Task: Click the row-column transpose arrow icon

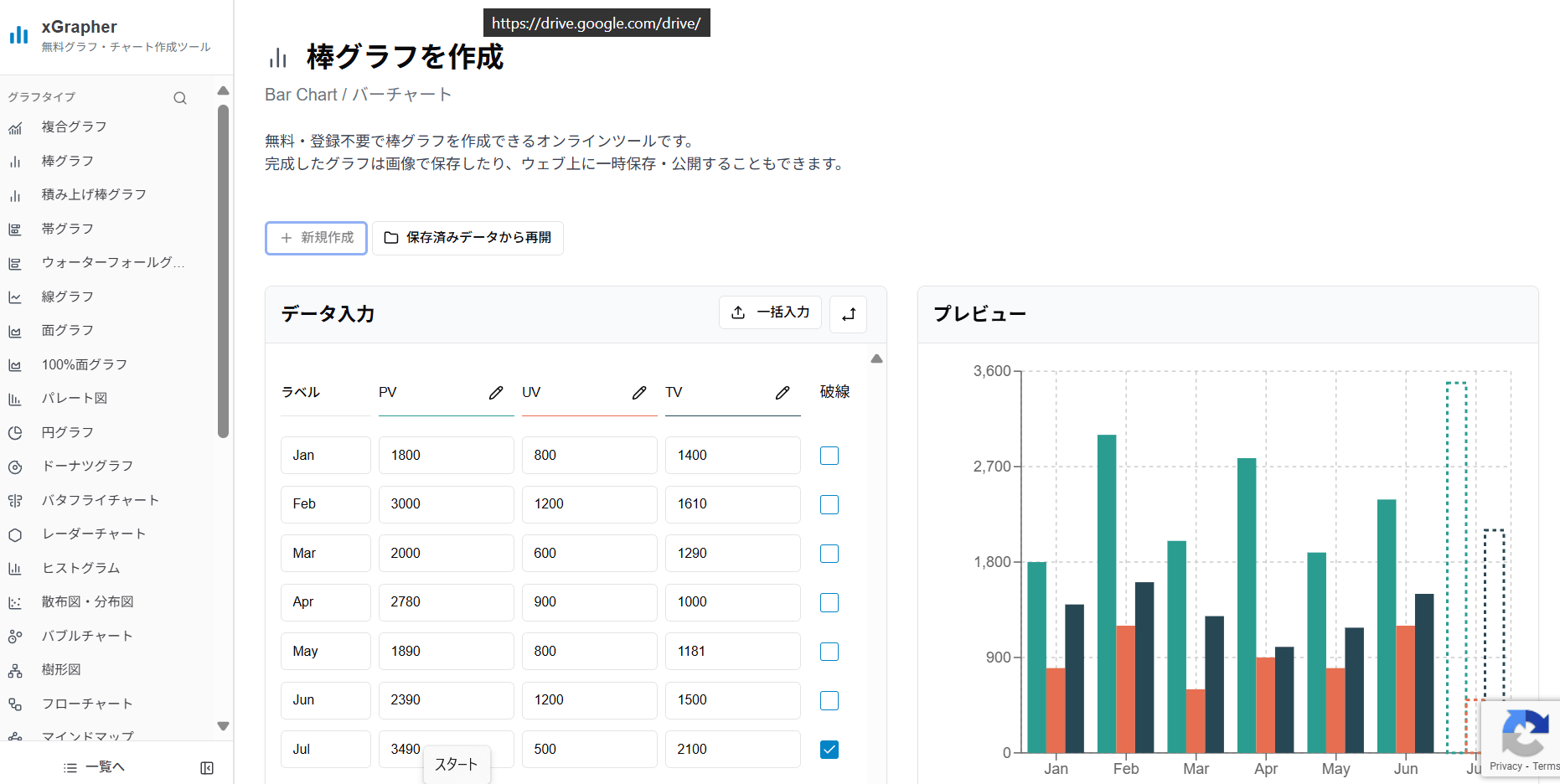Action: (848, 313)
